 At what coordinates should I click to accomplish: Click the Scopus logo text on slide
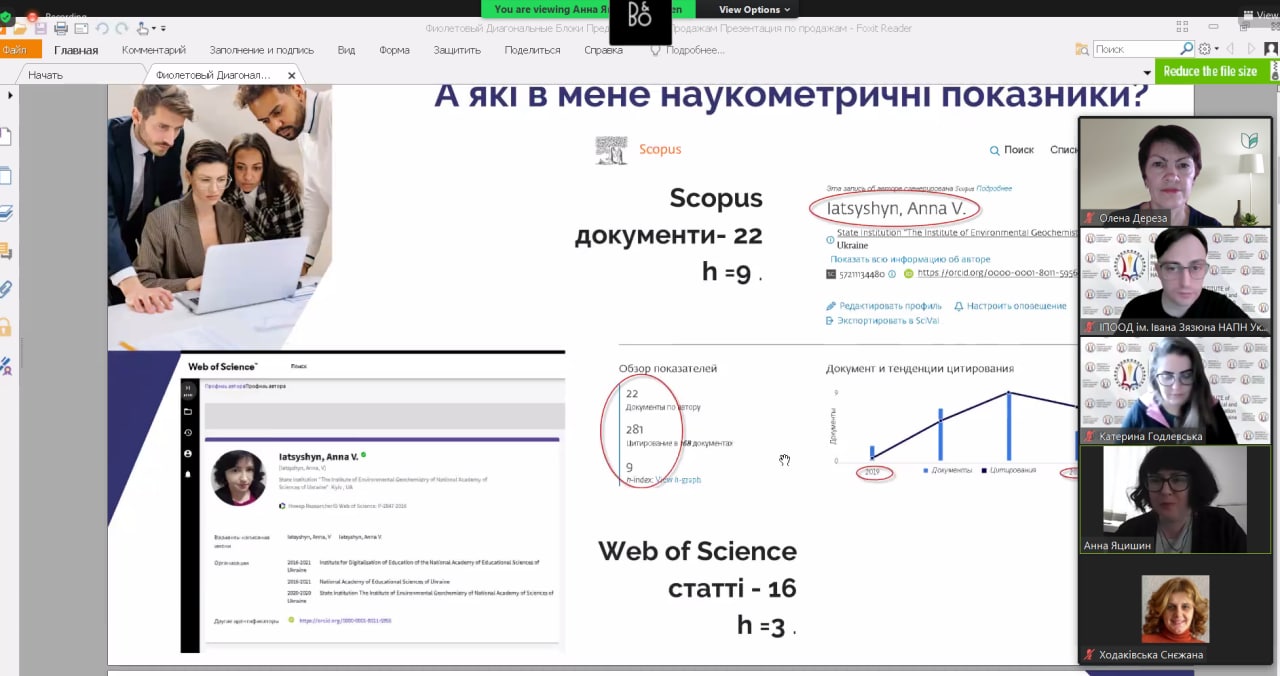pyautogui.click(x=660, y=150)
